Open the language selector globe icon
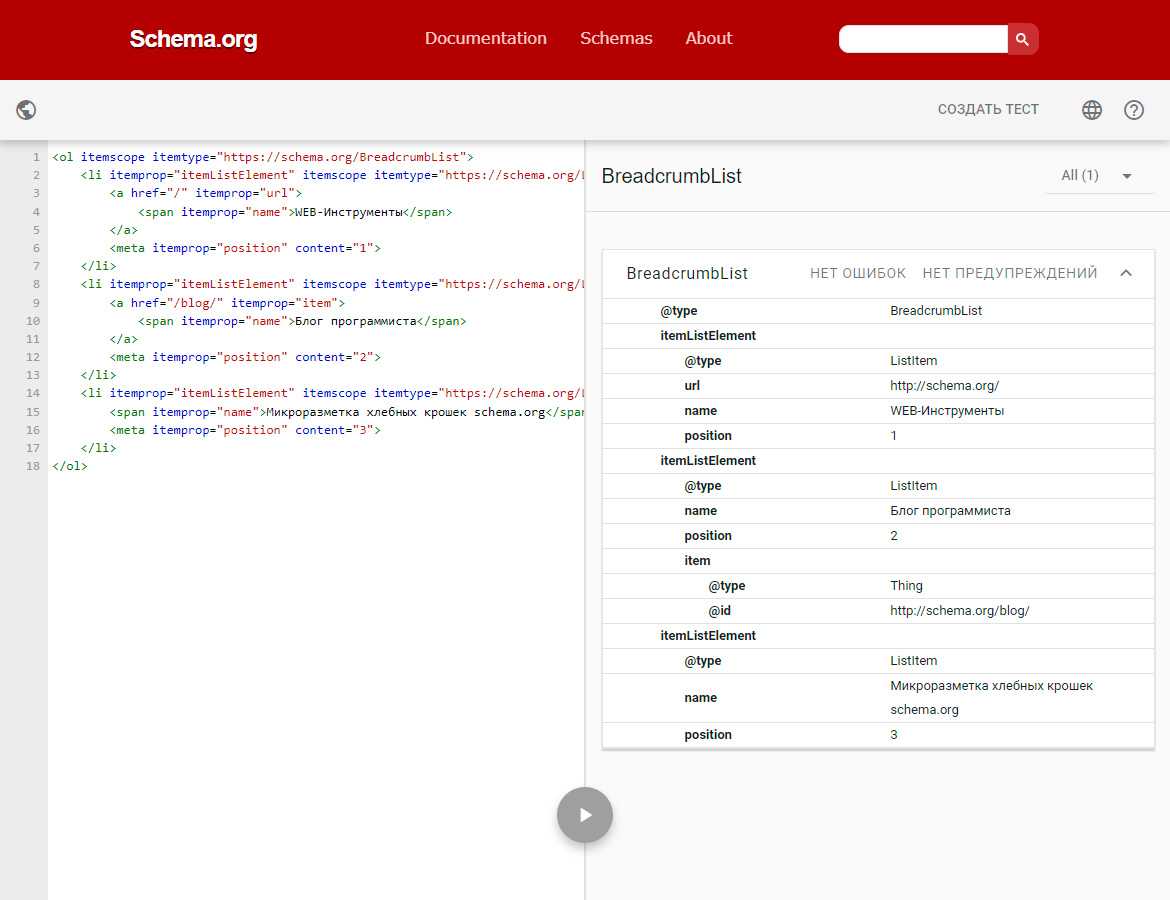Image resolution: width=1170 pixels, height=900 pixels. point(1092,110)
